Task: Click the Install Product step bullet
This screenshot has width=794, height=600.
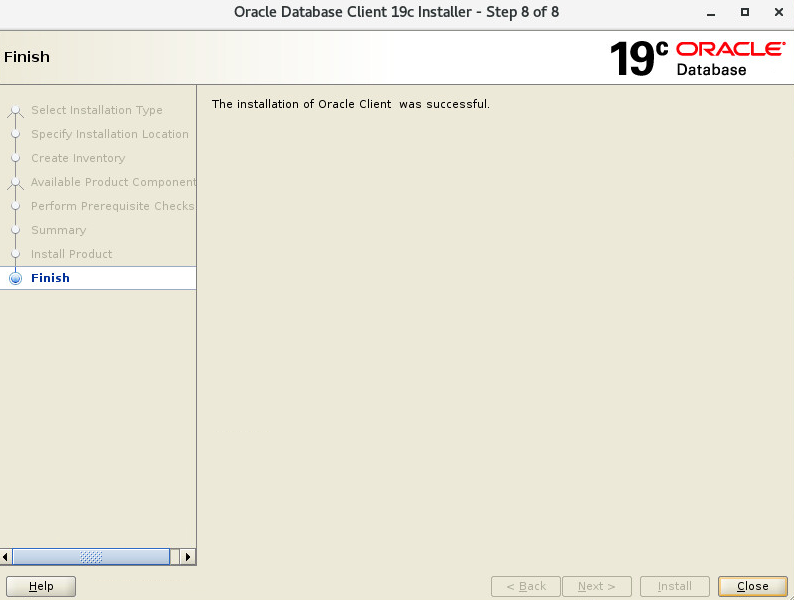Action: coord(16,254)
